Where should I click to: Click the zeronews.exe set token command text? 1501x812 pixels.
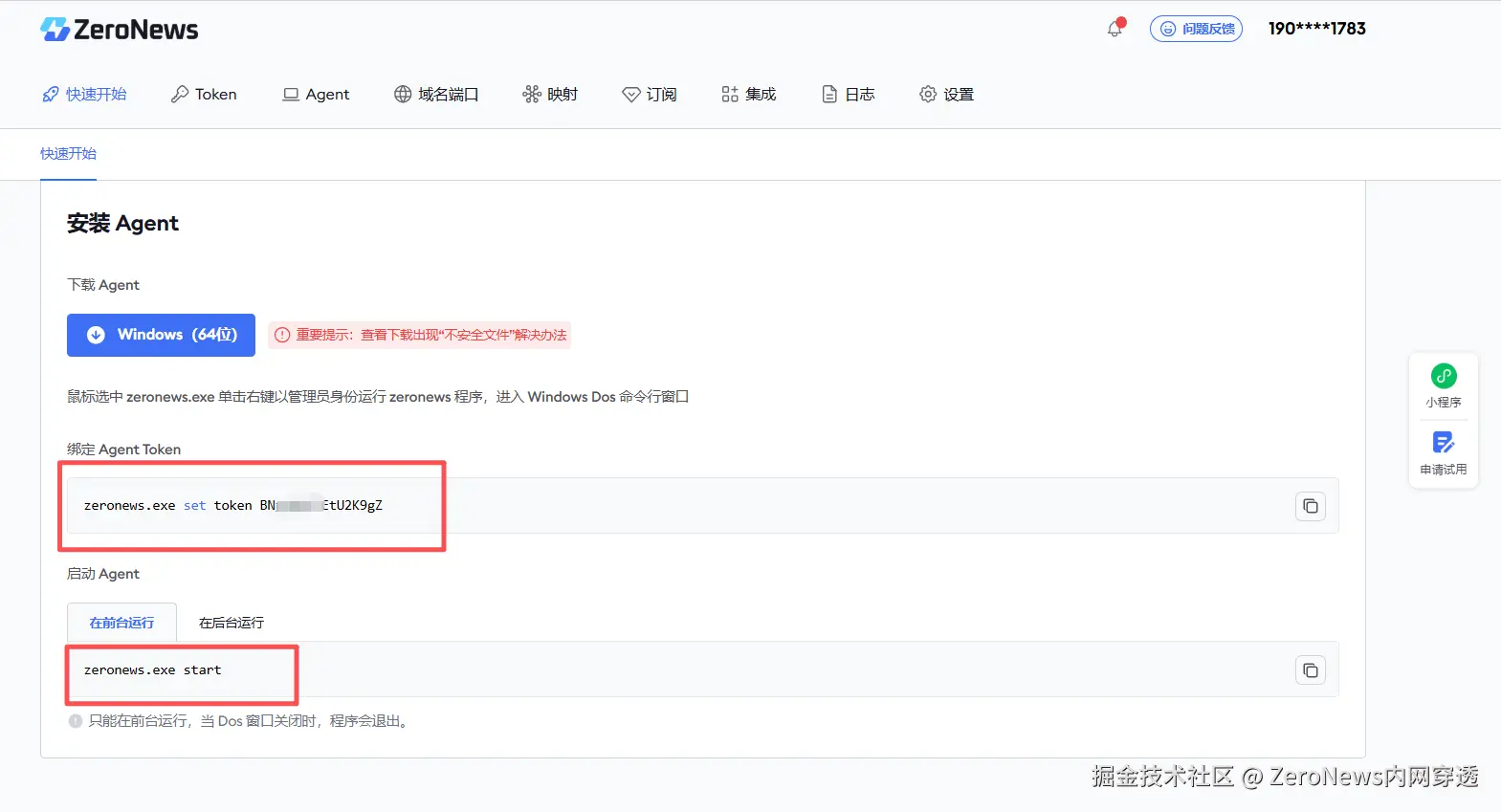point(233,506)
